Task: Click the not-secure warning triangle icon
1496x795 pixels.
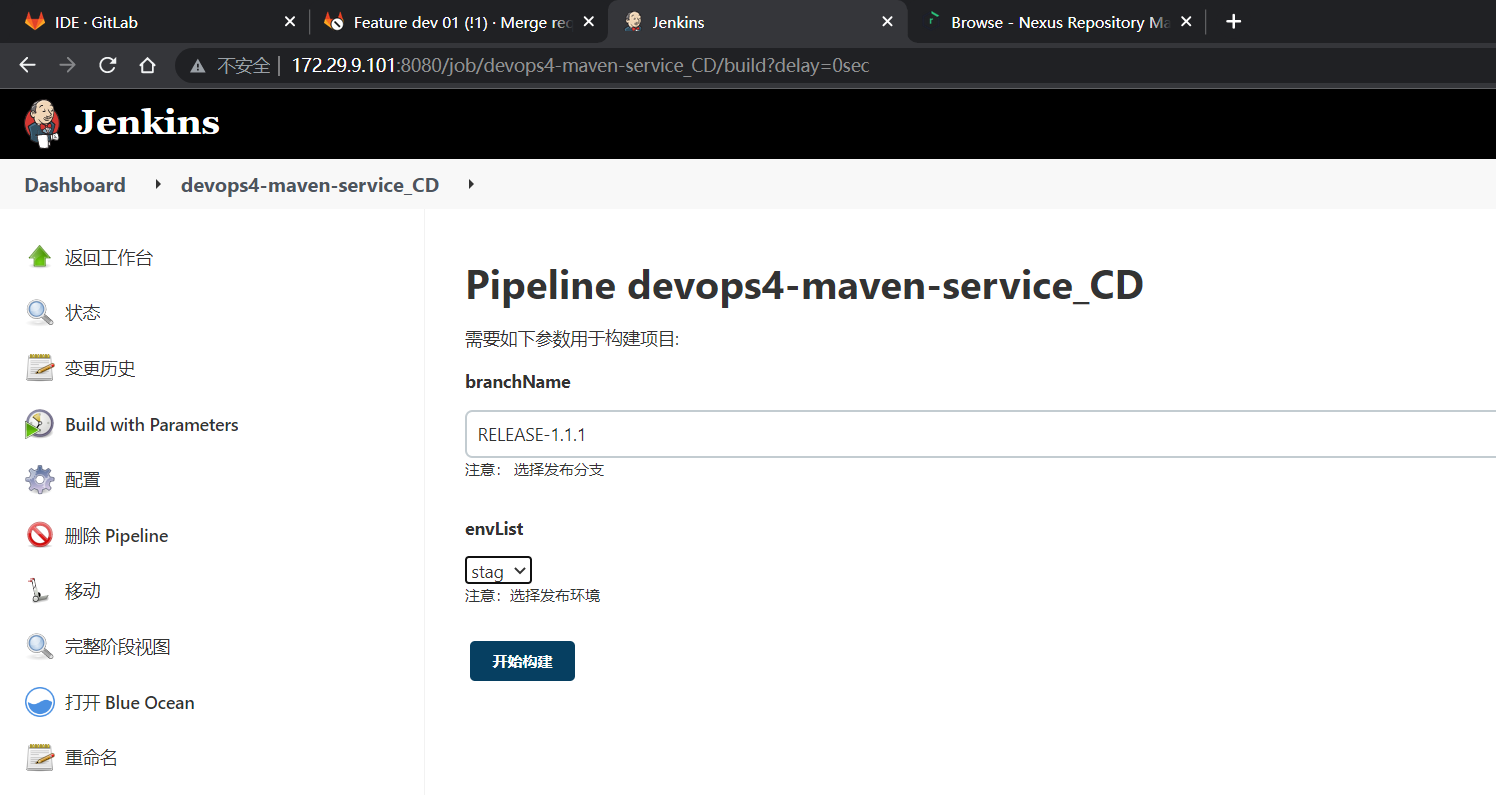Action: click(198, 66)
